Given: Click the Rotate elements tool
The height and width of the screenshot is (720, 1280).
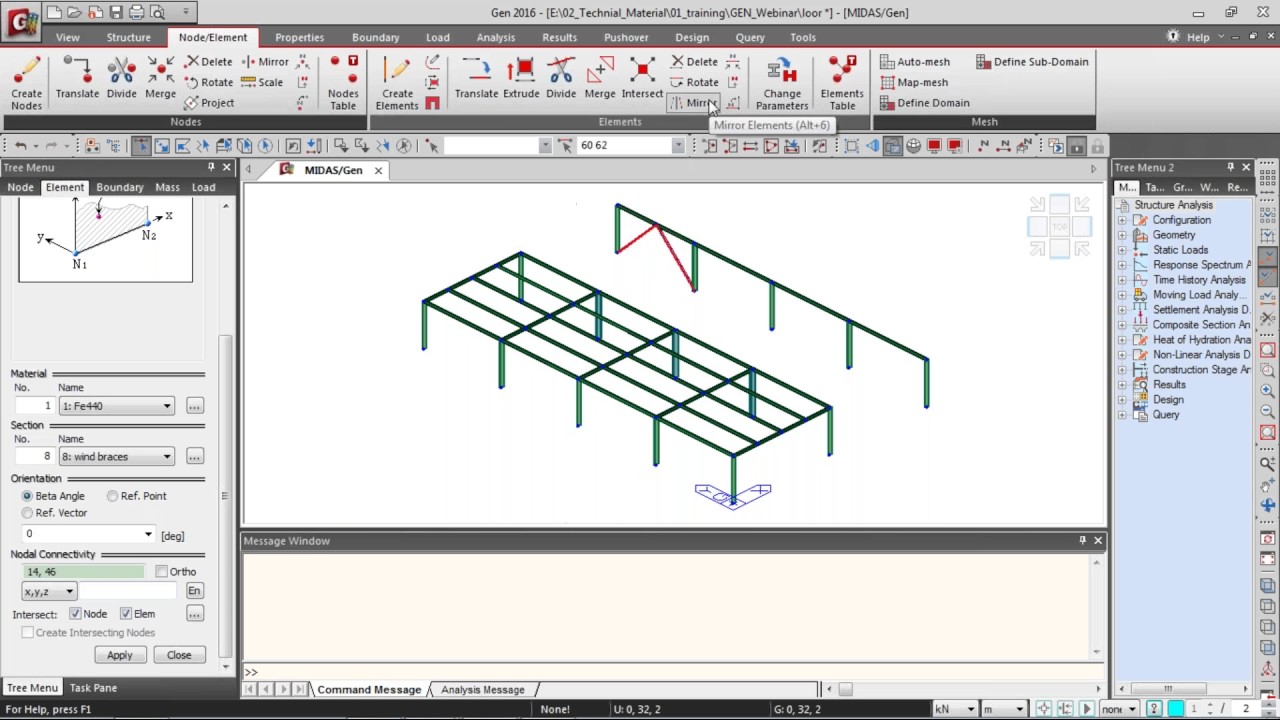Looking at the screenshot, I should pos(693,82).
